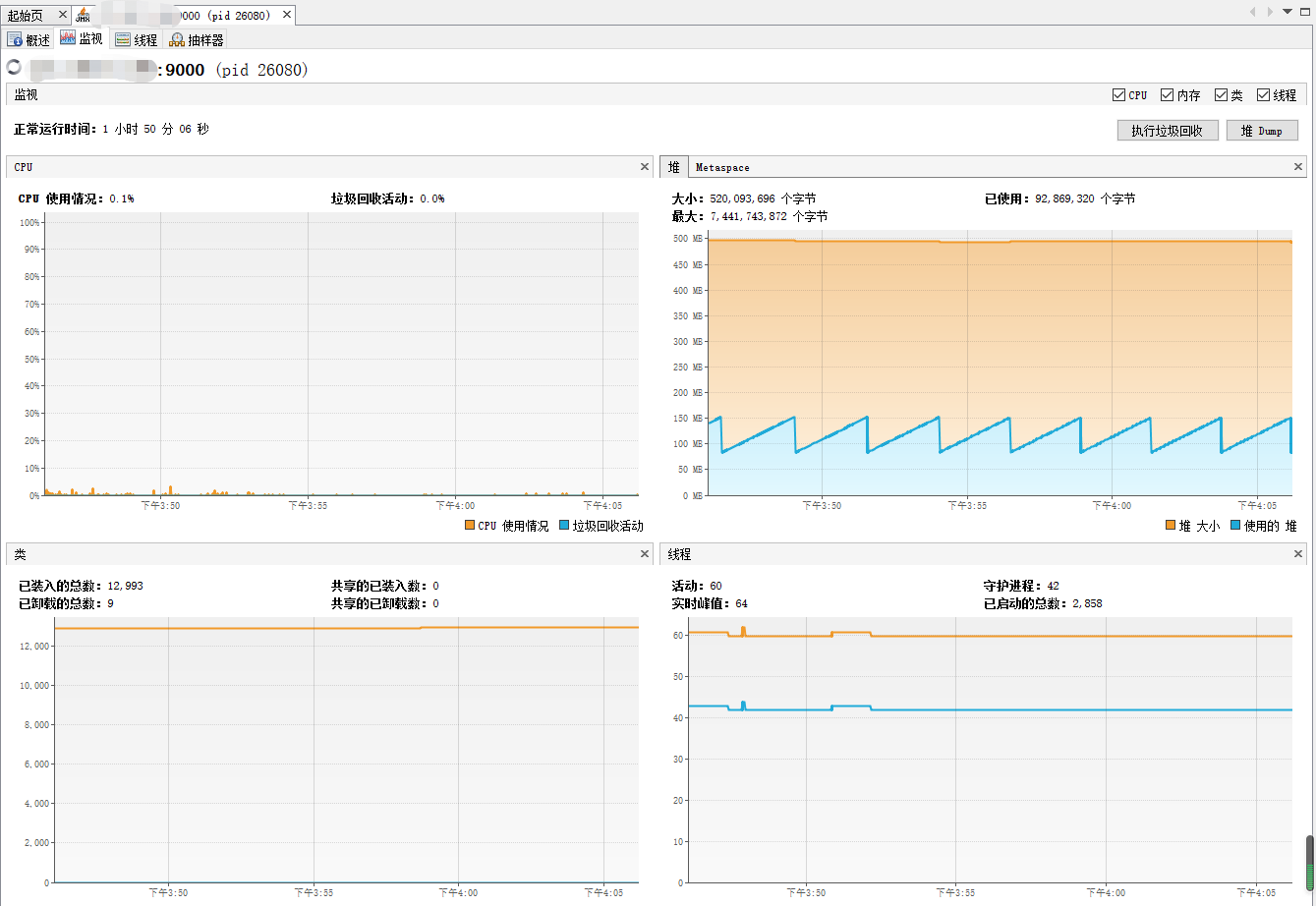1316x906 pixels.
Task: Select the 抽样器 (Sampler) tool
Action: point(195,39)
